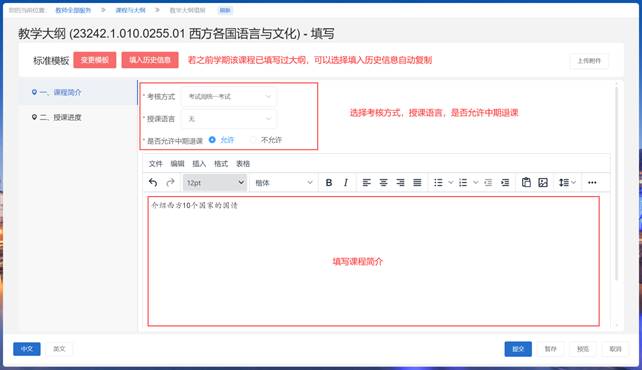Center align the text
Viewport: 642px width, 370px height.
(x=383, y=183)
